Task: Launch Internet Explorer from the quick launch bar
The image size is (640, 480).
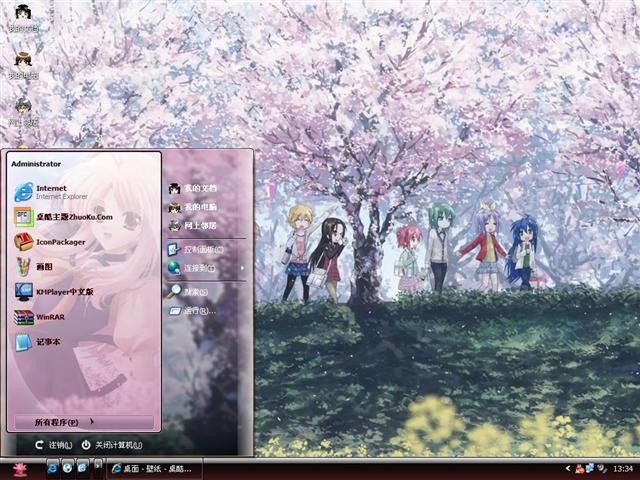Action: (x=52, y=468)
